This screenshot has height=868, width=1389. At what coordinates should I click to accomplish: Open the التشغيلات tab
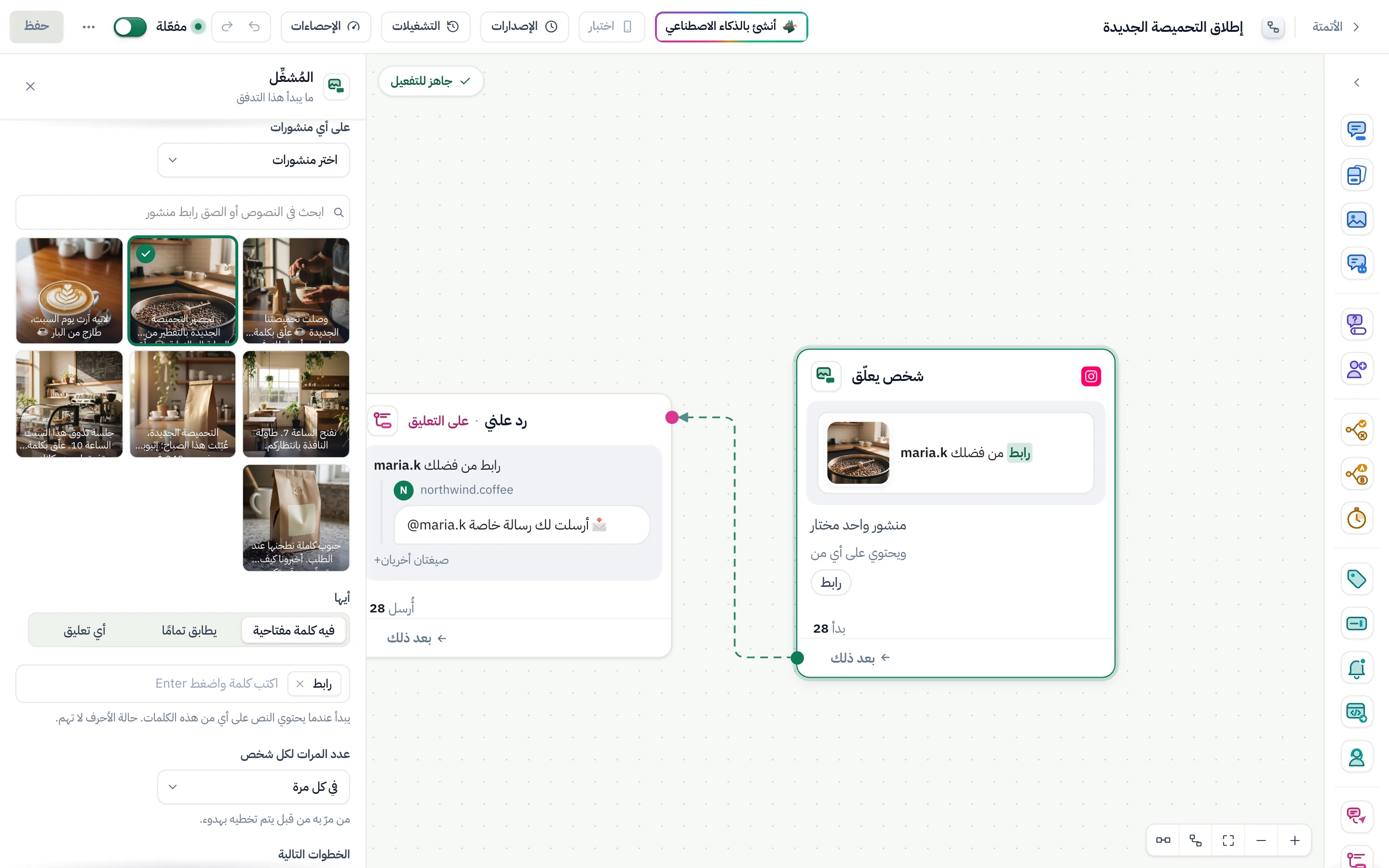point(425,27)
